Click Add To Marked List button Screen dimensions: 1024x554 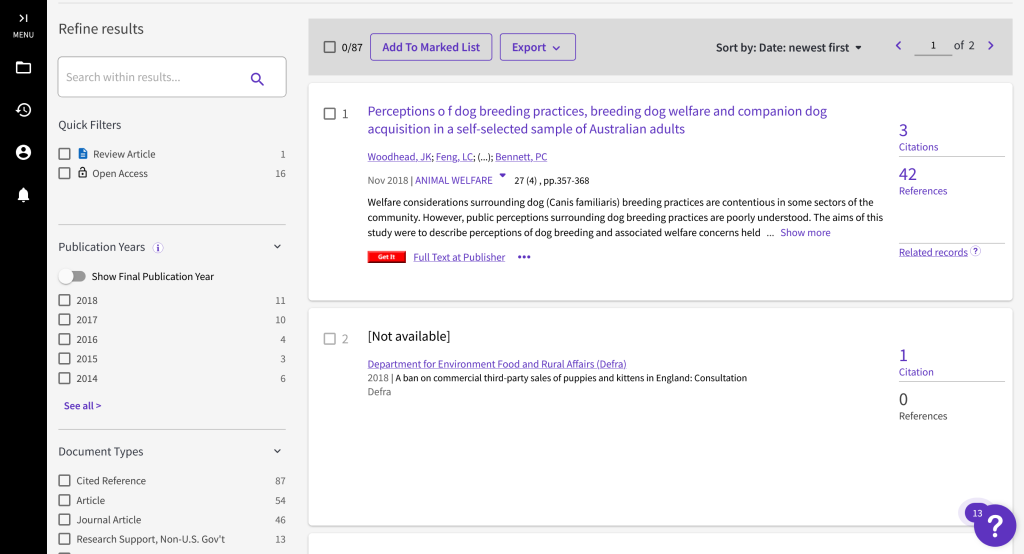coord(431,47)
